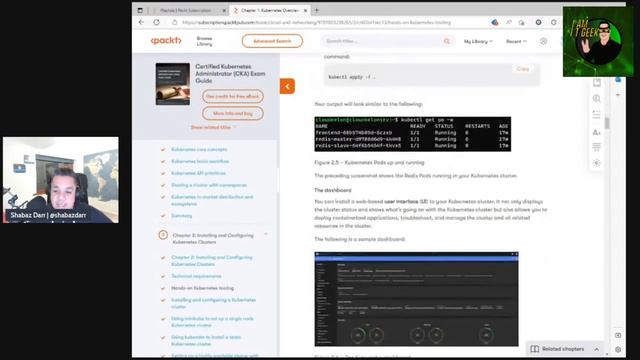Screen dimensions: 640x360
Task: Select Hands-on Kubernetes tooling section
Action: coord(202,288)
